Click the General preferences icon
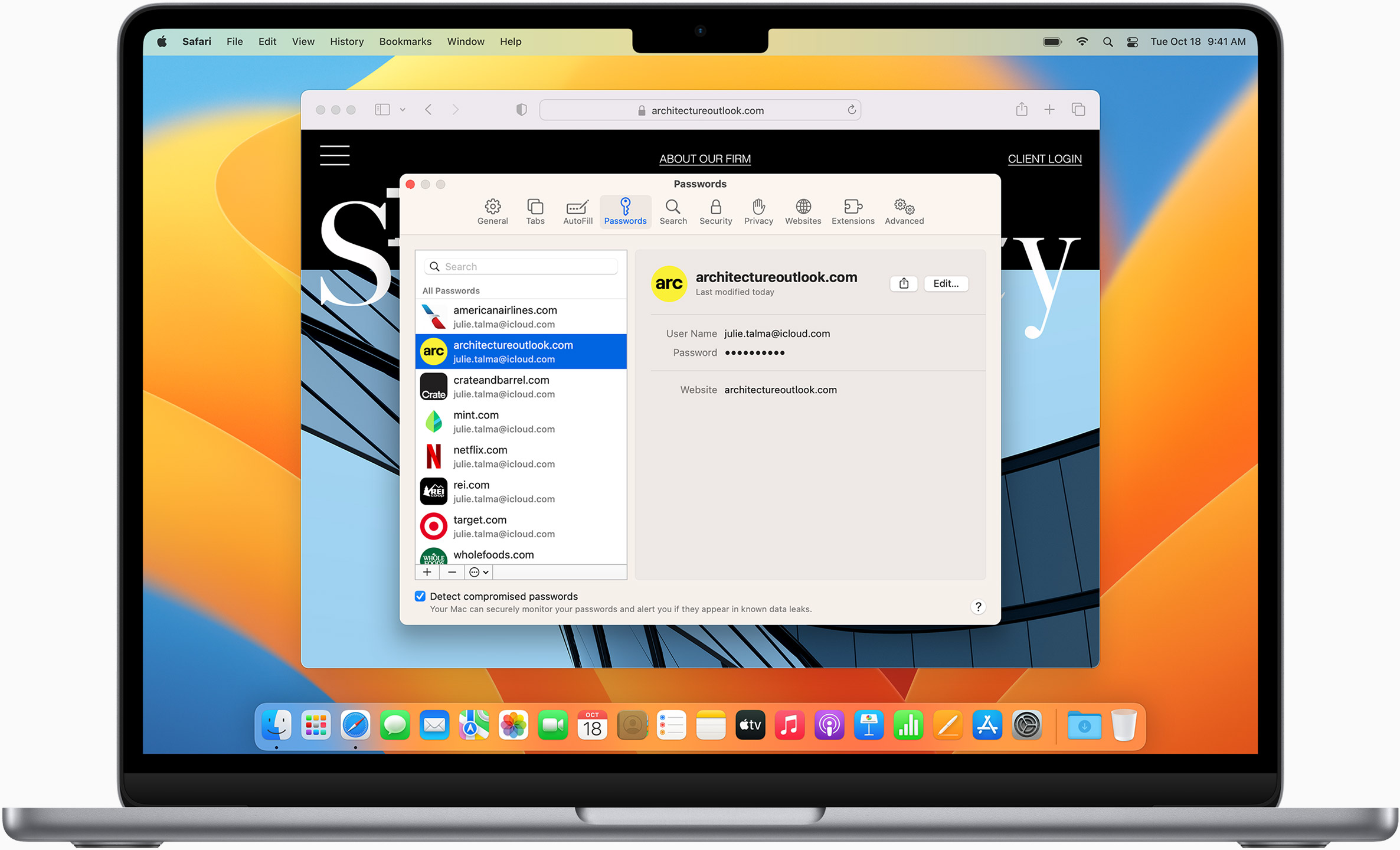 tap(491, 211)
